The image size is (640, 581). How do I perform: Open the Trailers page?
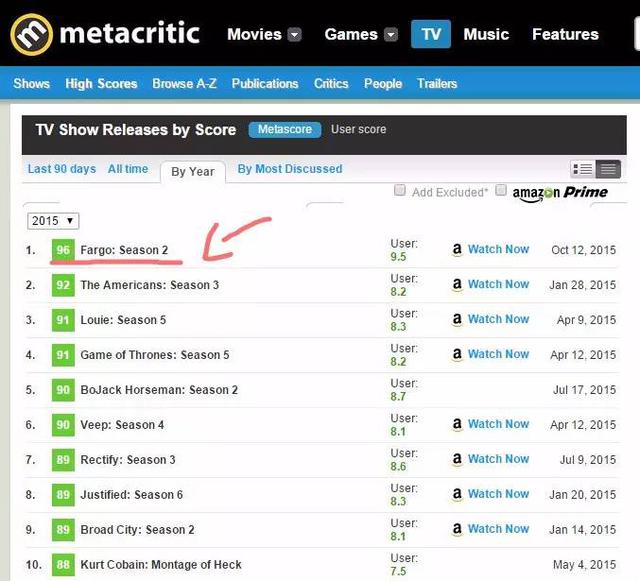(437, 84)
